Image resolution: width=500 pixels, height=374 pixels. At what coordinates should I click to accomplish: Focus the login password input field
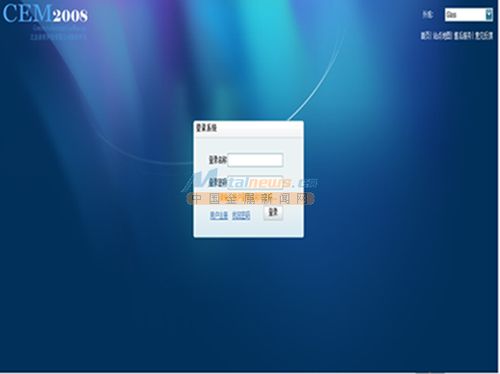coord(255,182)
